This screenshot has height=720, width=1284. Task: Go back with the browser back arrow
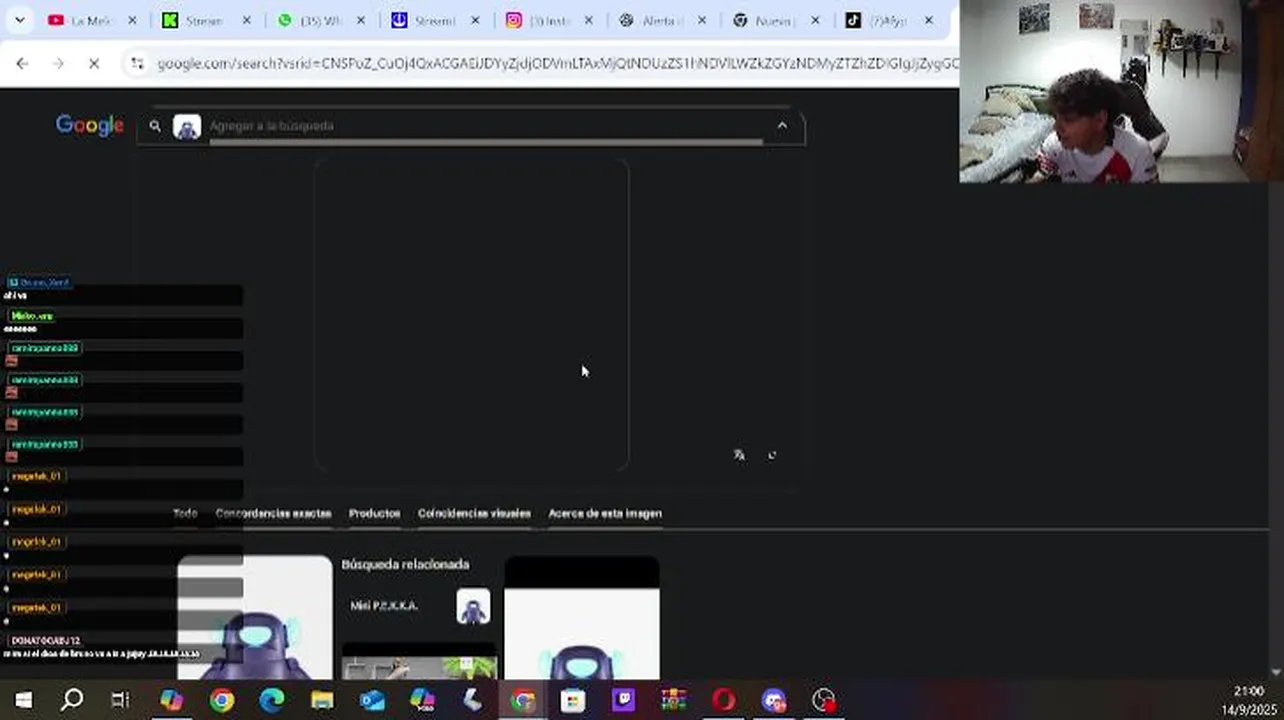click(22, 63)
